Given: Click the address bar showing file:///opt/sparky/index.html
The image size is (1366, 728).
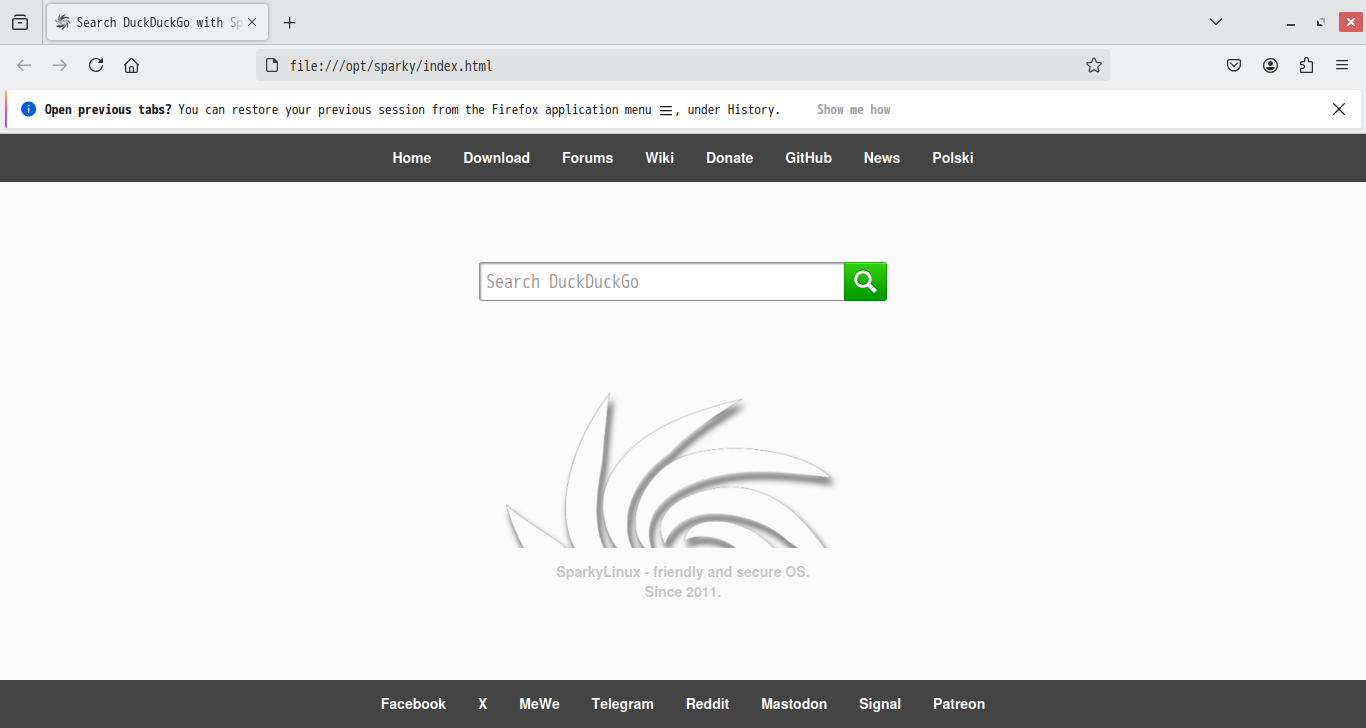Looking at the screenshot, I should point(683,65).
